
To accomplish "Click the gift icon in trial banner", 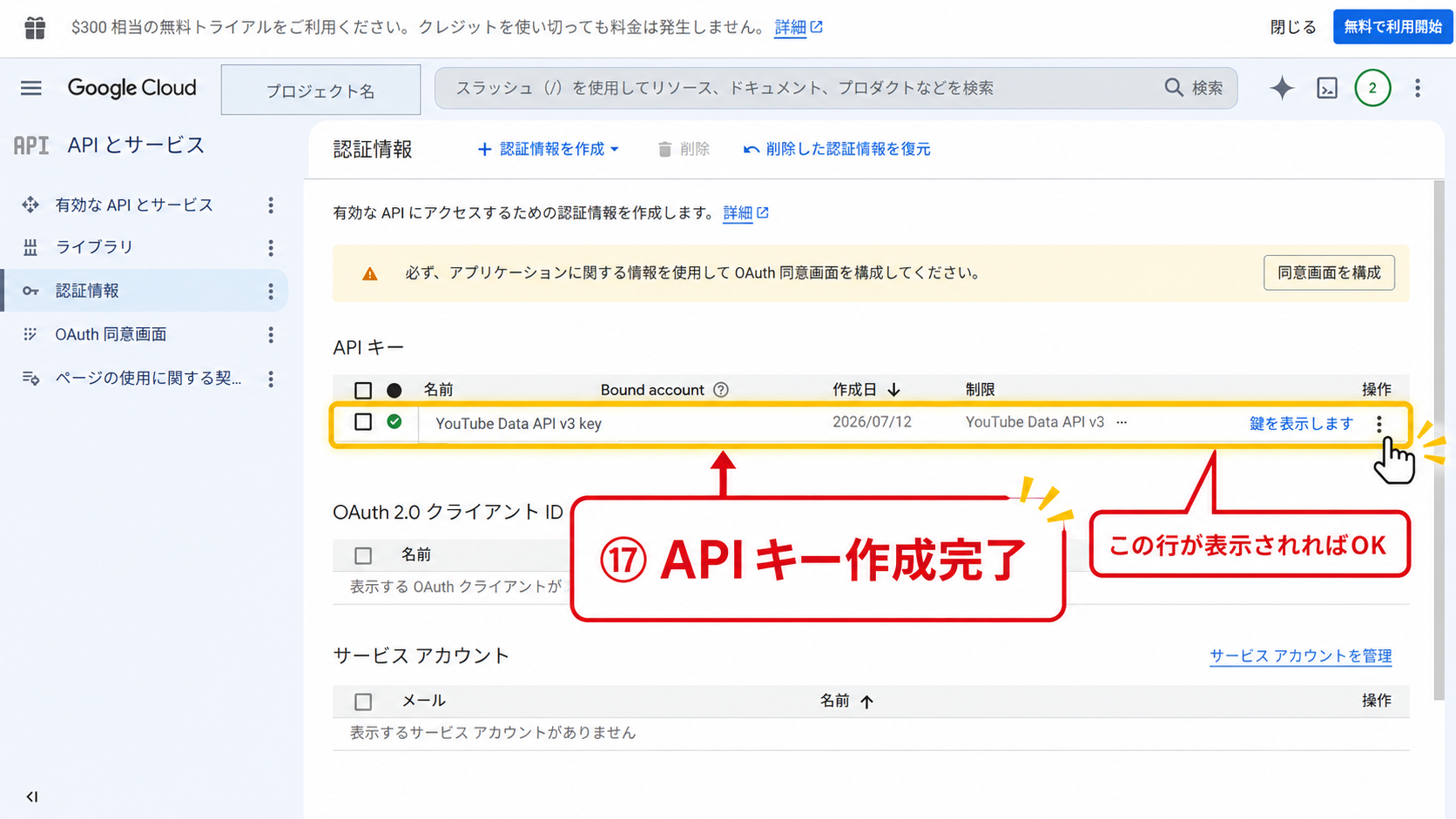I will (35, 28).
